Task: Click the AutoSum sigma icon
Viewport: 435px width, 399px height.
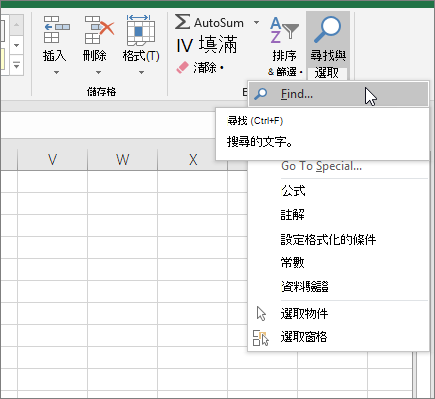Action: (x=183, y=22)
